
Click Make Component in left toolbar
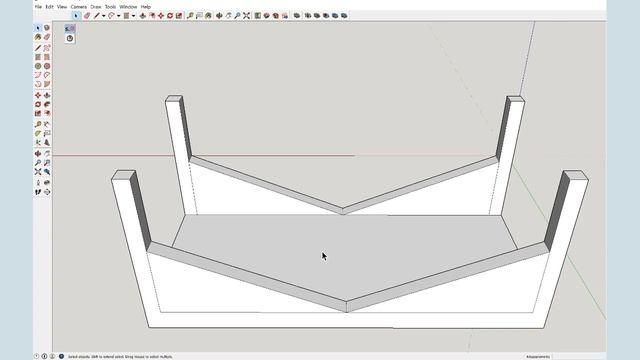[47, 28]
